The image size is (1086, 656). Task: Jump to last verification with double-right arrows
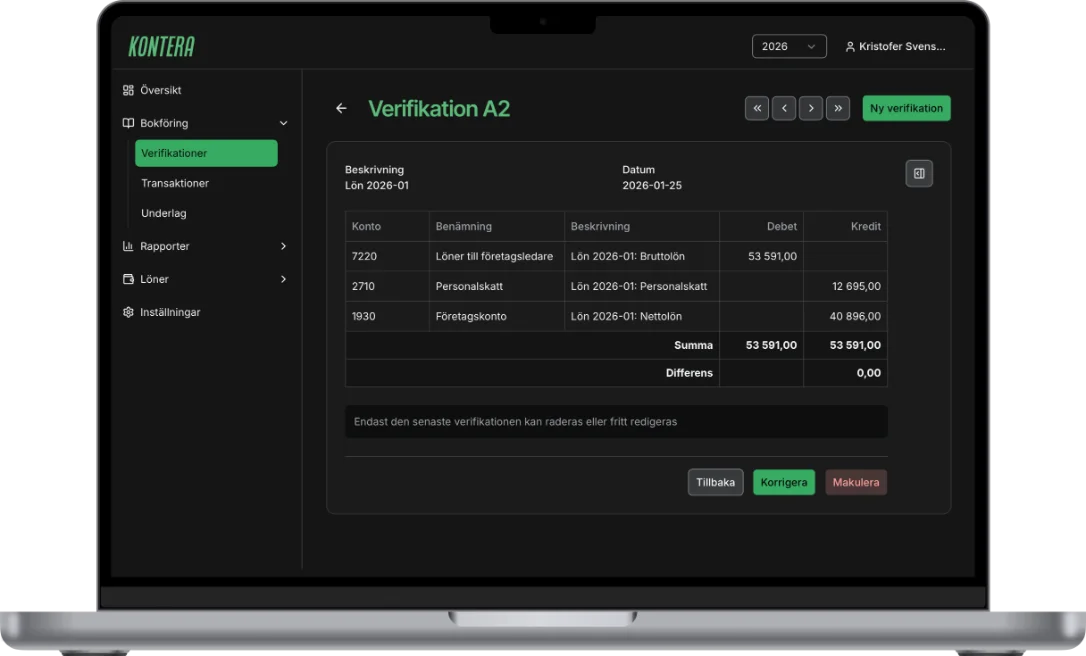coord(838,108)
